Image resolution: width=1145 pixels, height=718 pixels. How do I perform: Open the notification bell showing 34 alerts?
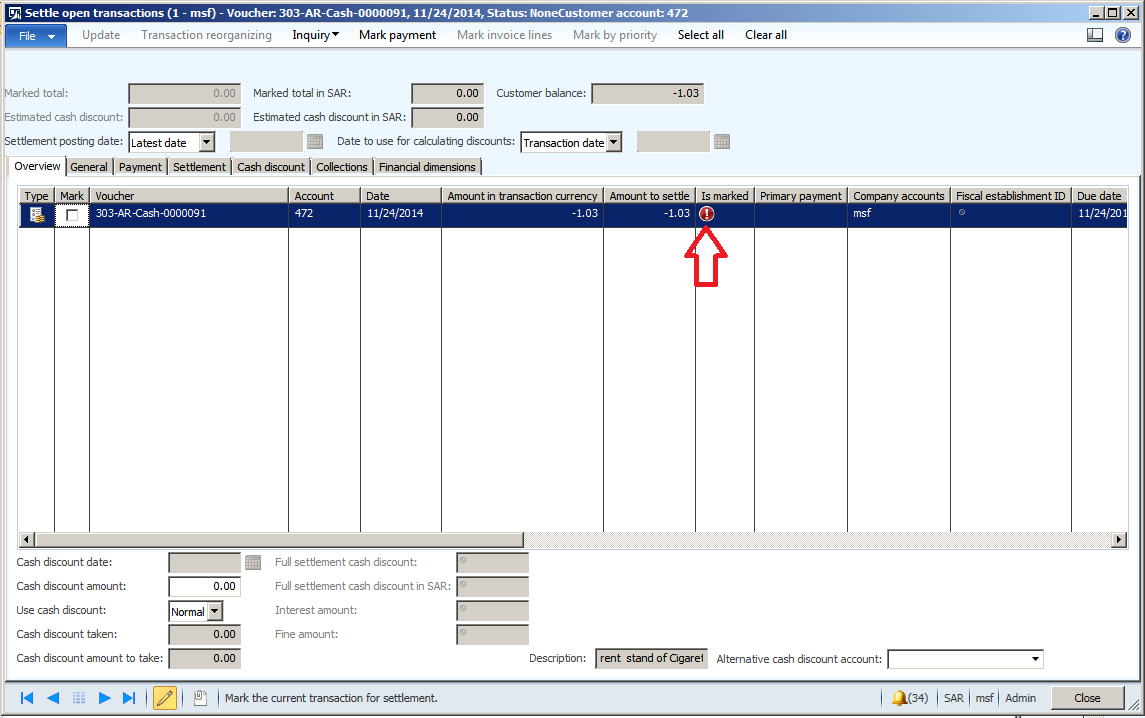(x=900, y=698)
